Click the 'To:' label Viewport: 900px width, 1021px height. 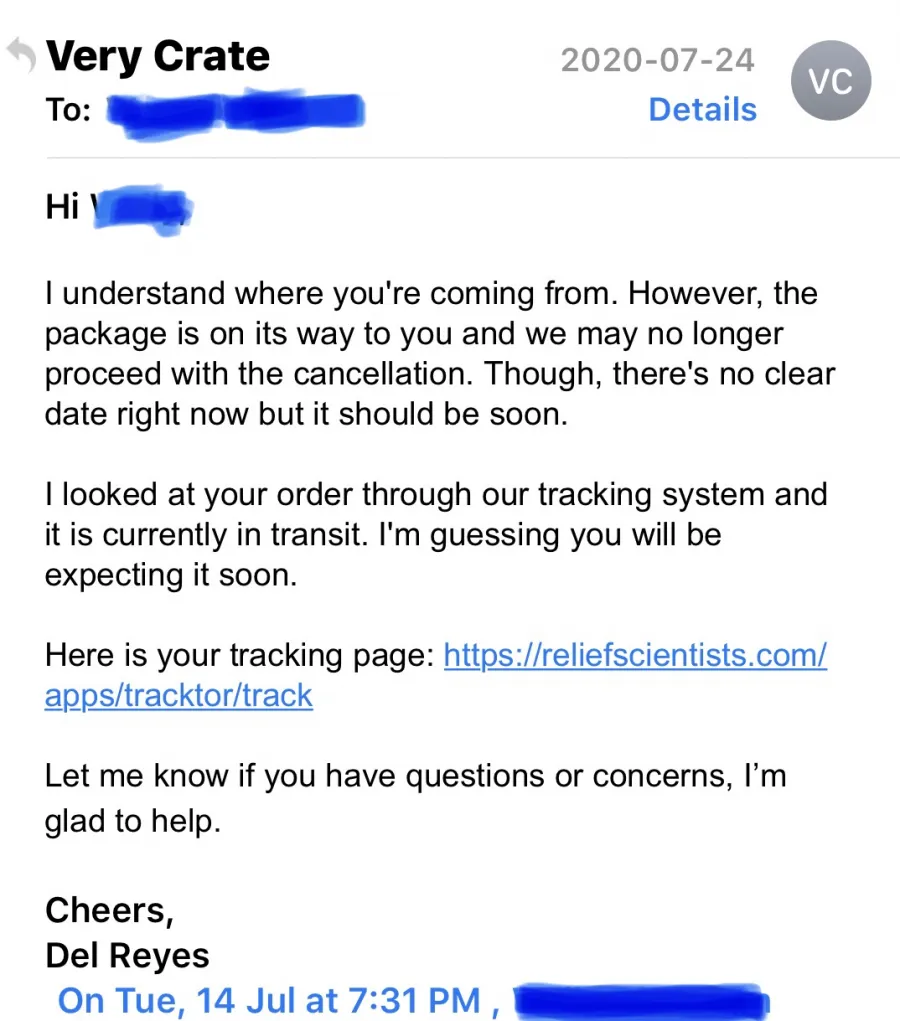click(x=68, y=109)
